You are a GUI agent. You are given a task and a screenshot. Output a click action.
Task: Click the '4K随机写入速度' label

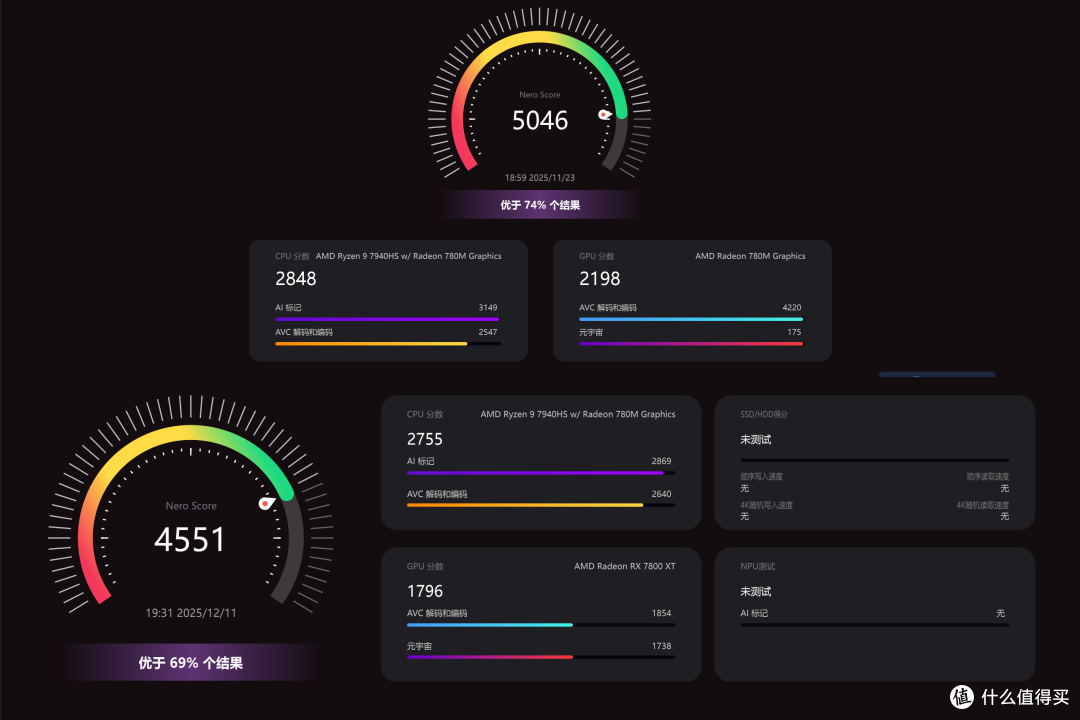coord(767,505)
